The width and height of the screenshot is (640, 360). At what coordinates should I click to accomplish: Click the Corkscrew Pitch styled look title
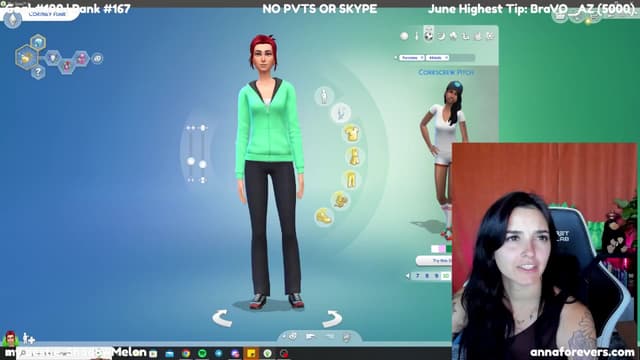point(446,72)
